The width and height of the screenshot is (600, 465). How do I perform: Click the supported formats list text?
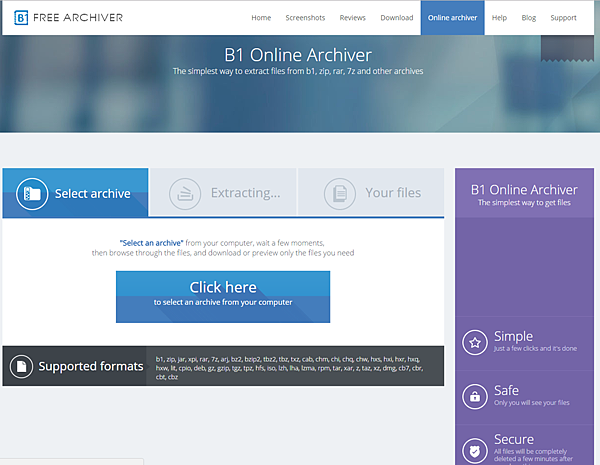point(289,368)
